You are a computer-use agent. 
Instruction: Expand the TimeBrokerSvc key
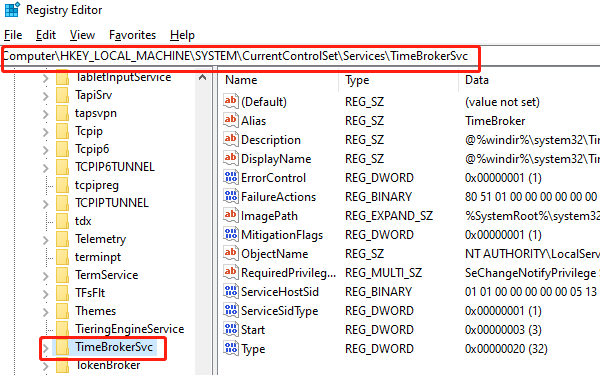[46, 348]
